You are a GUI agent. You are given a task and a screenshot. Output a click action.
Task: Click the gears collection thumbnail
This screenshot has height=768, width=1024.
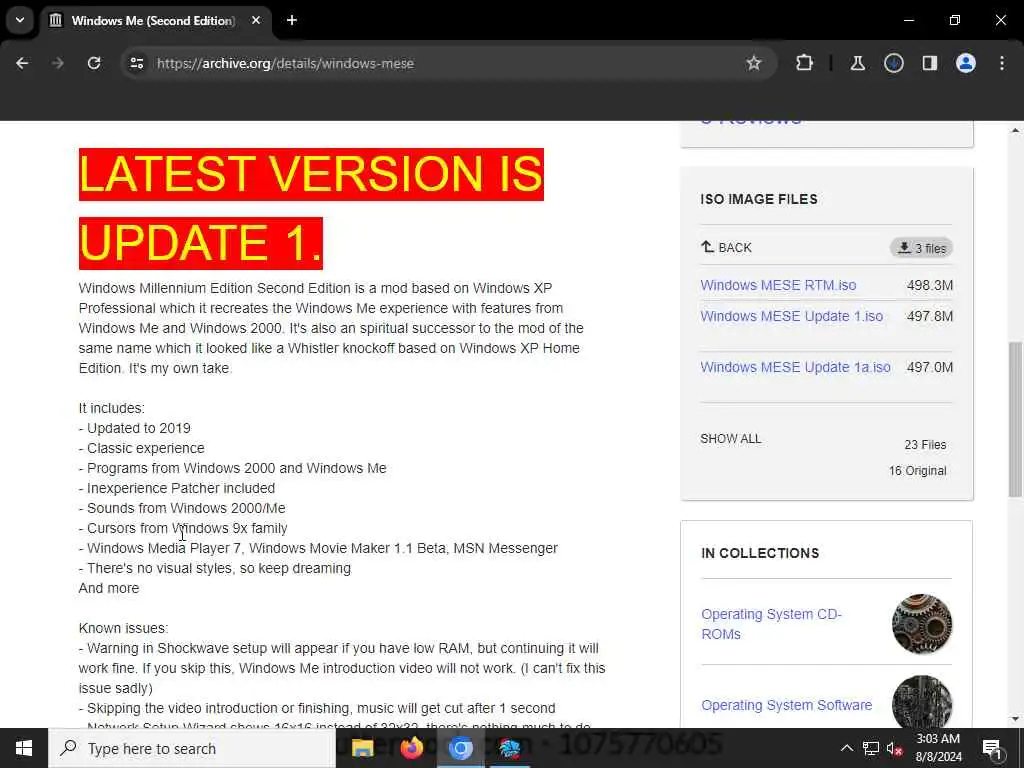[x=921, y=624]
